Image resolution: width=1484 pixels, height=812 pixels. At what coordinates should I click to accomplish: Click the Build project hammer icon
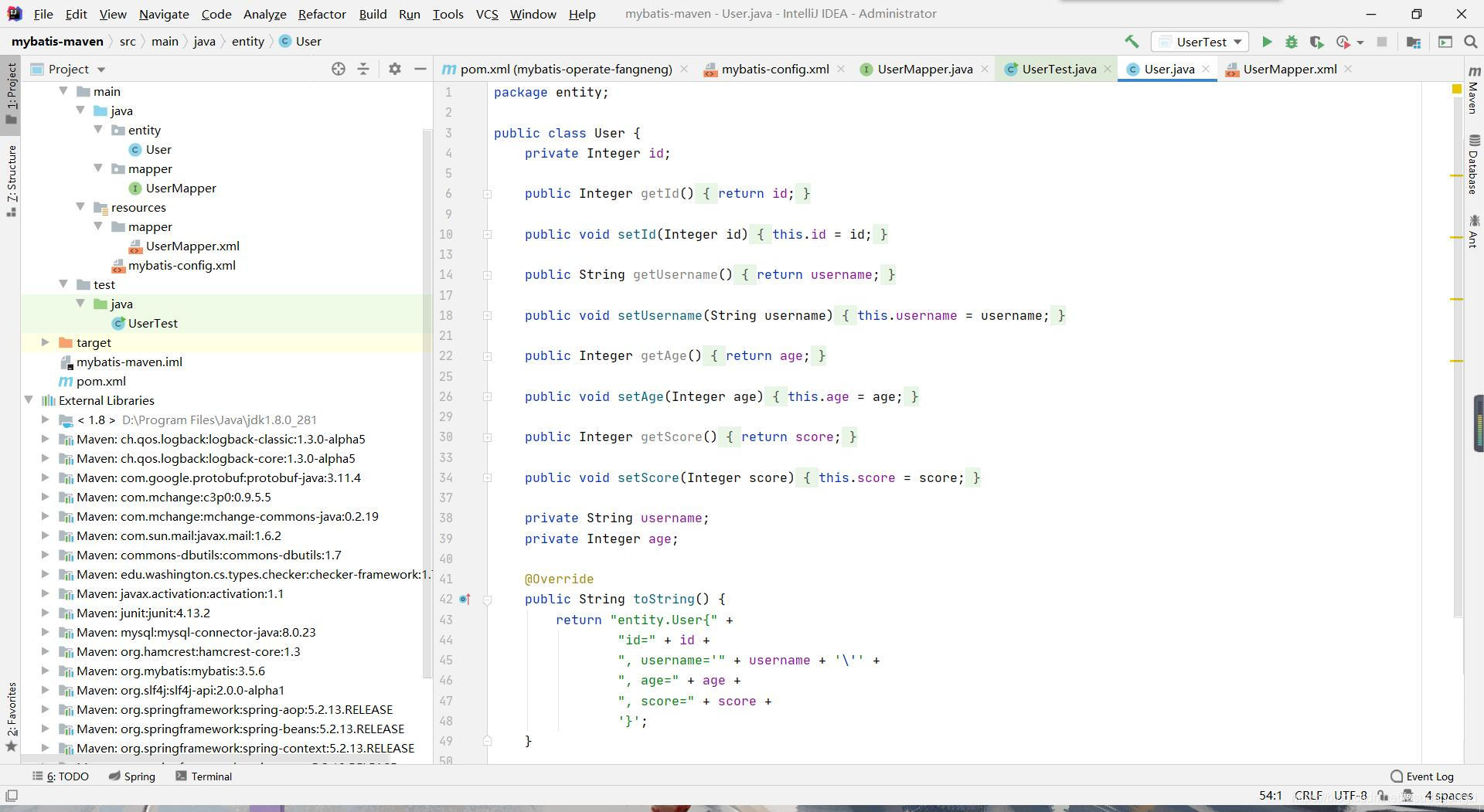point(1132,42)
